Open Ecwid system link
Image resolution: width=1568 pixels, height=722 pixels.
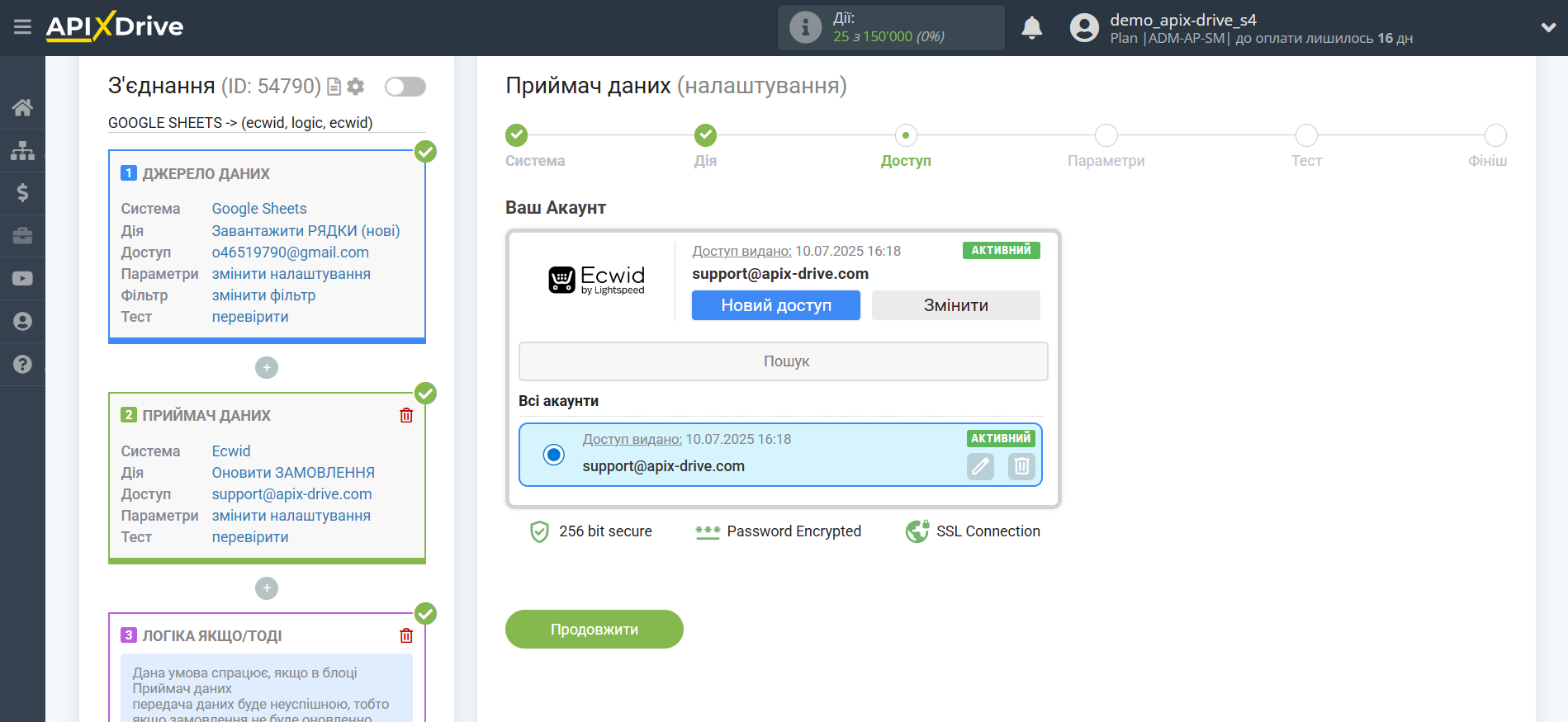pyautogui.click(x=231, y=451)
